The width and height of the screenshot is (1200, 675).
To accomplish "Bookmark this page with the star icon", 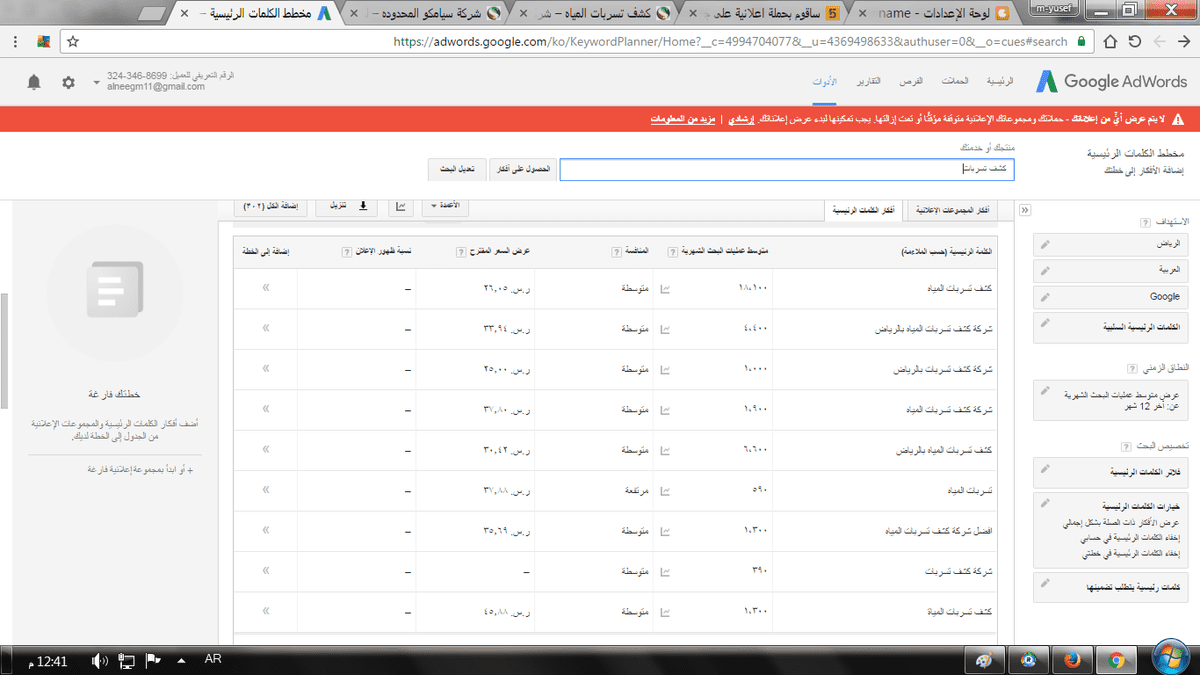I will tap(71, 42).
